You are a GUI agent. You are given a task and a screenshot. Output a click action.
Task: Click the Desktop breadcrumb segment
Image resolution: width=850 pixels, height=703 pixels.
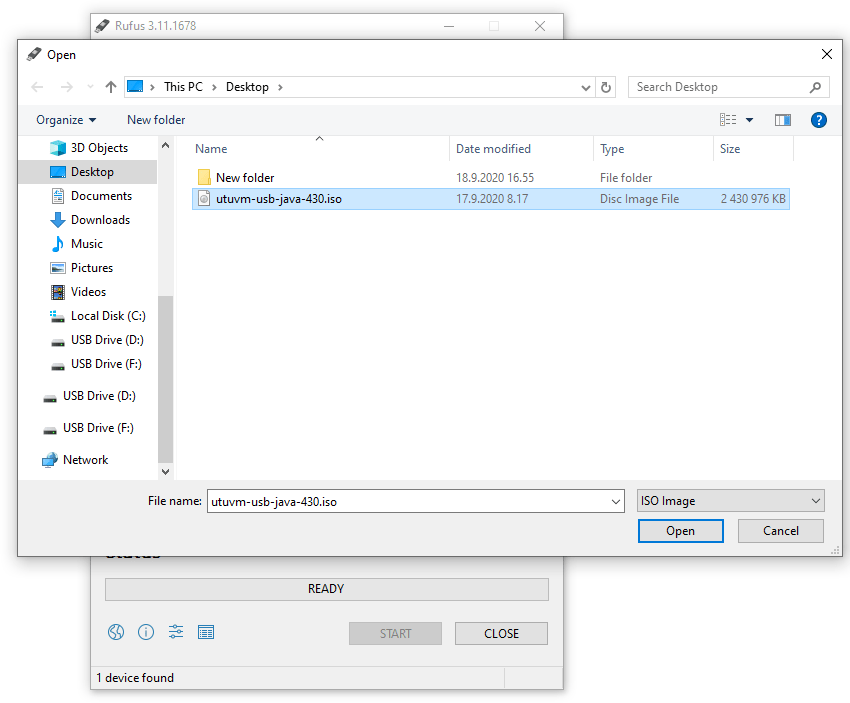[x=247, y=87]
